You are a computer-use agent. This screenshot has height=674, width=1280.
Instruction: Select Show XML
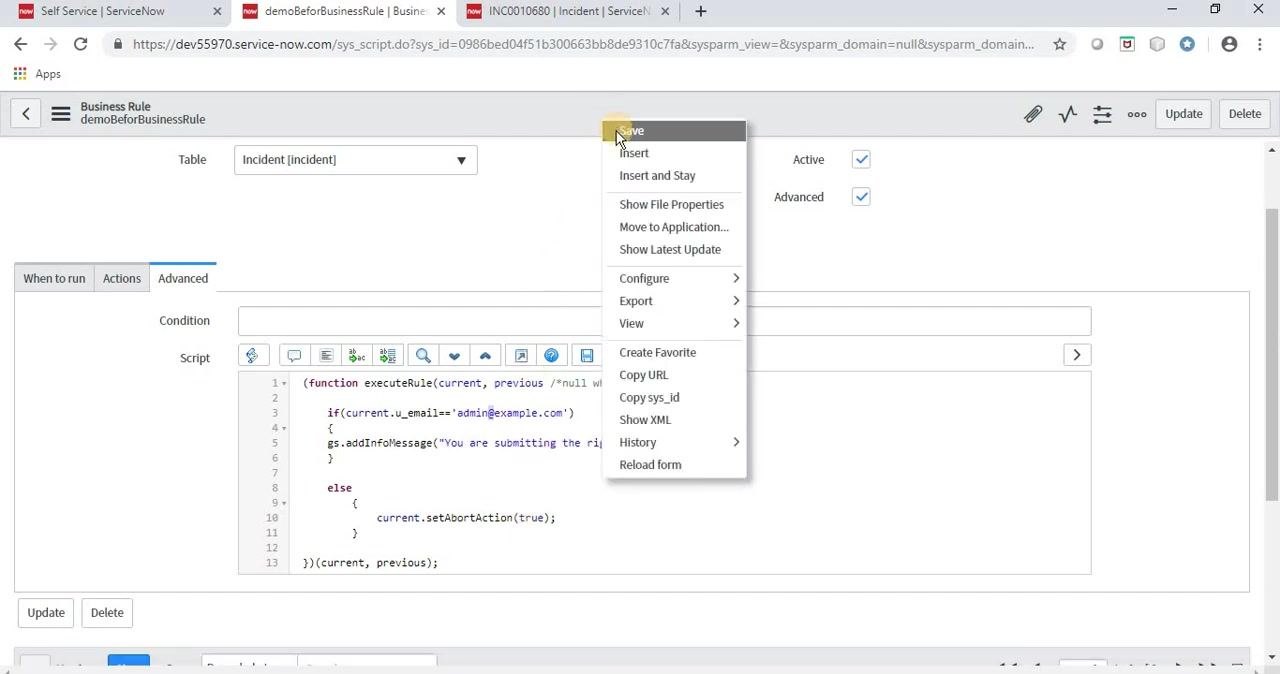675,420
